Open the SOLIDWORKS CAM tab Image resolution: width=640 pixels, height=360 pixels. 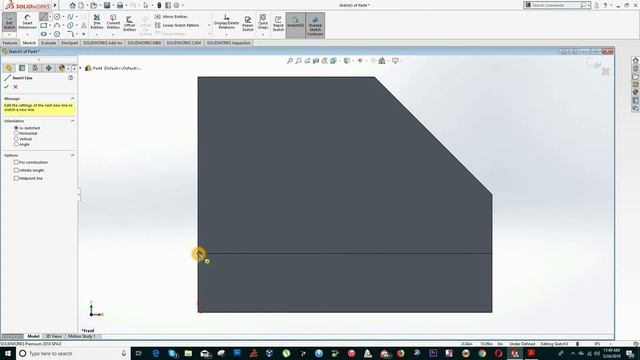point(184,43)
